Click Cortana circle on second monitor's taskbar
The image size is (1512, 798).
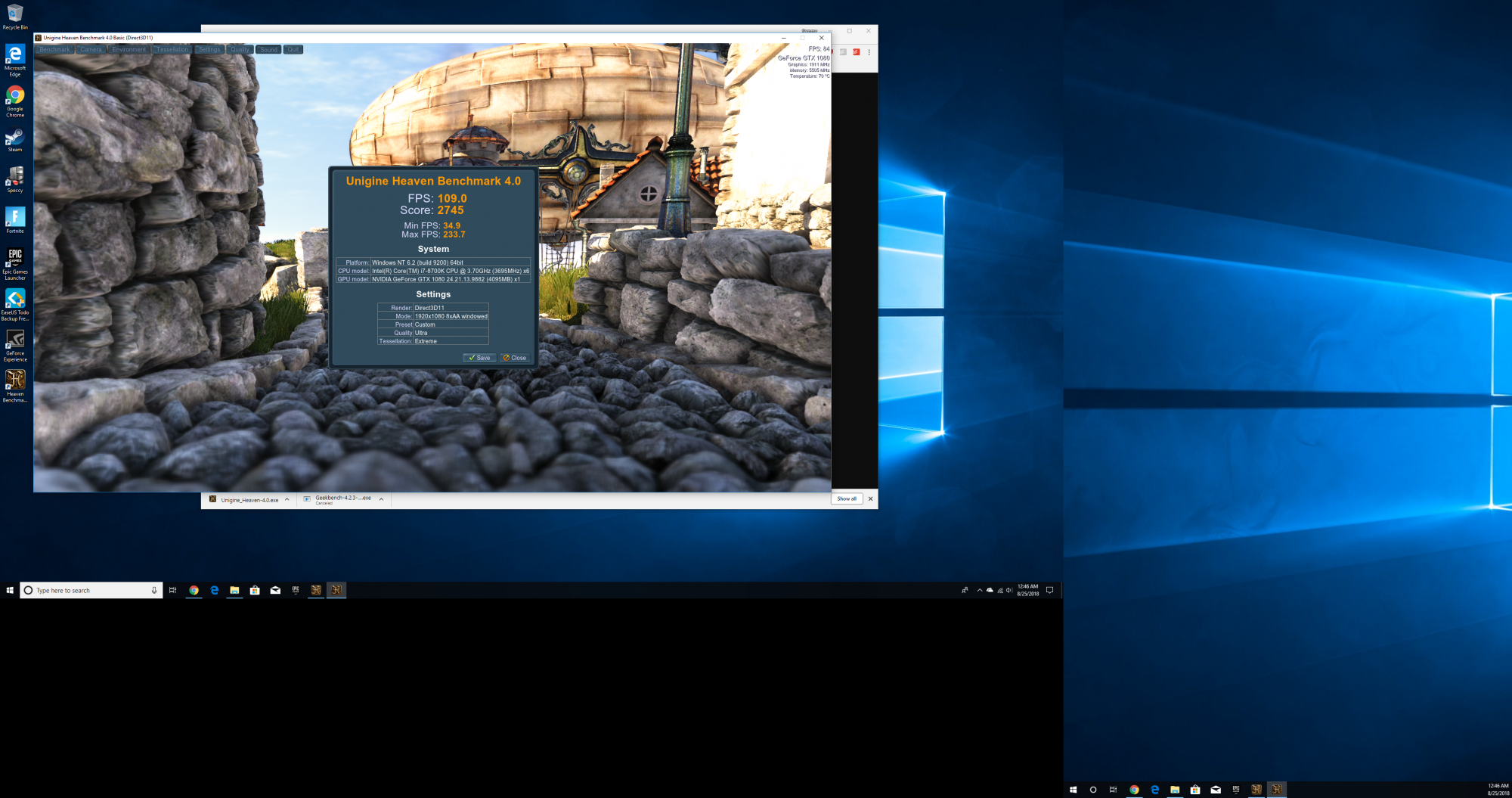(x=1093, y=790)
